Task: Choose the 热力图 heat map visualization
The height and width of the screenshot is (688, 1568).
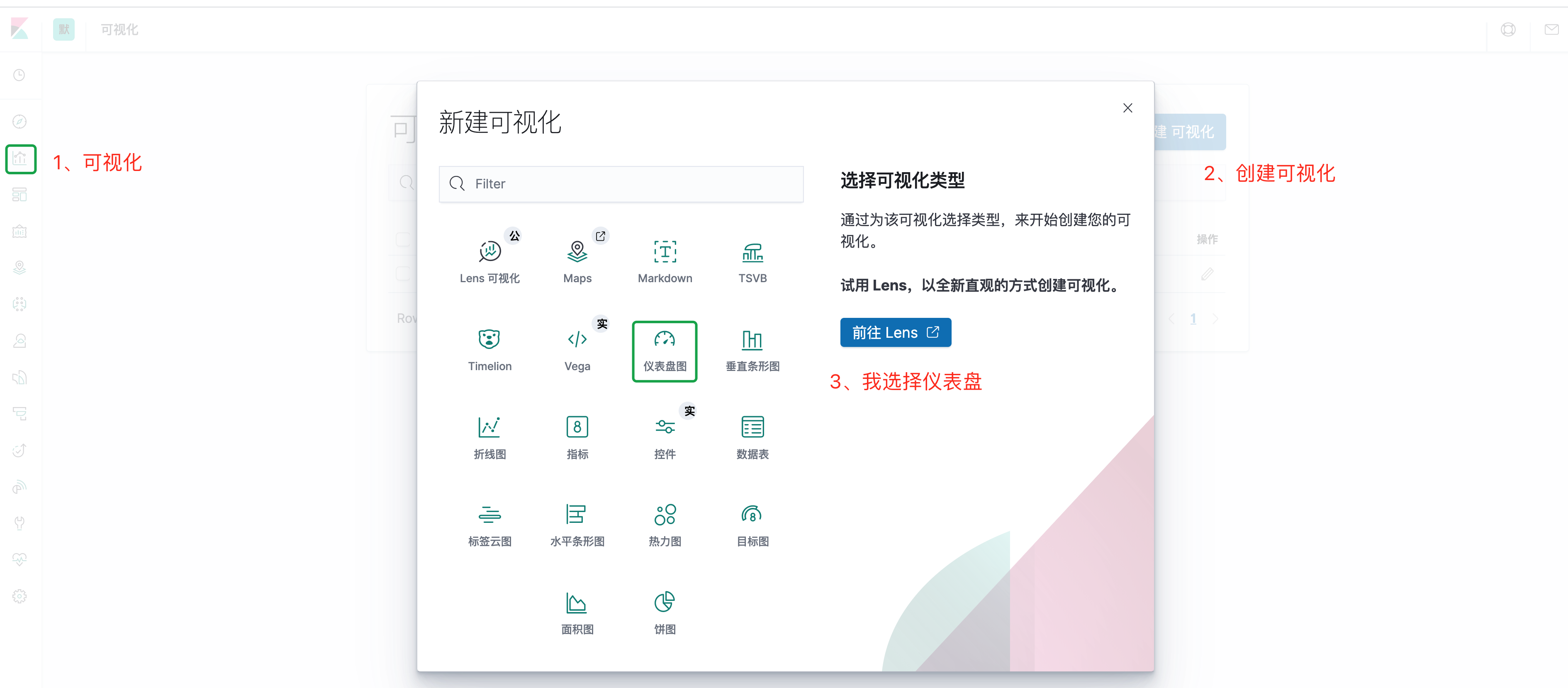Action: click(x=664, y=524)
